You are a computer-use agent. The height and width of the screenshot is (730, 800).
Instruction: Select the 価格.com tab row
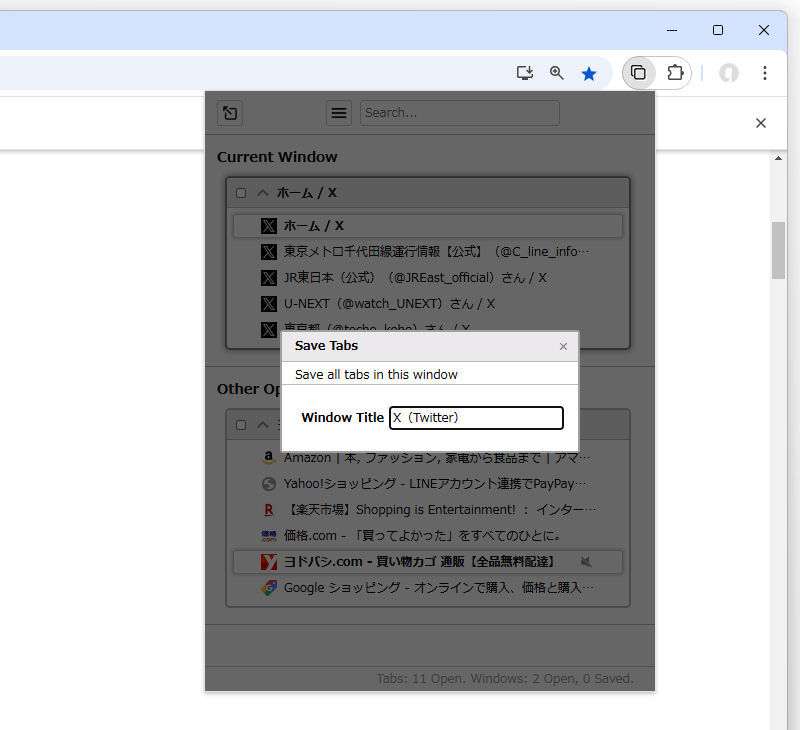point(428,536)
